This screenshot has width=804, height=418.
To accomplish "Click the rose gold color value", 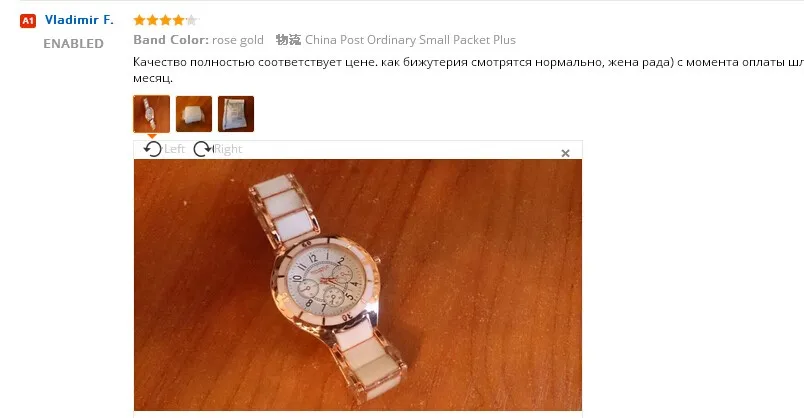I will [238, 40].
